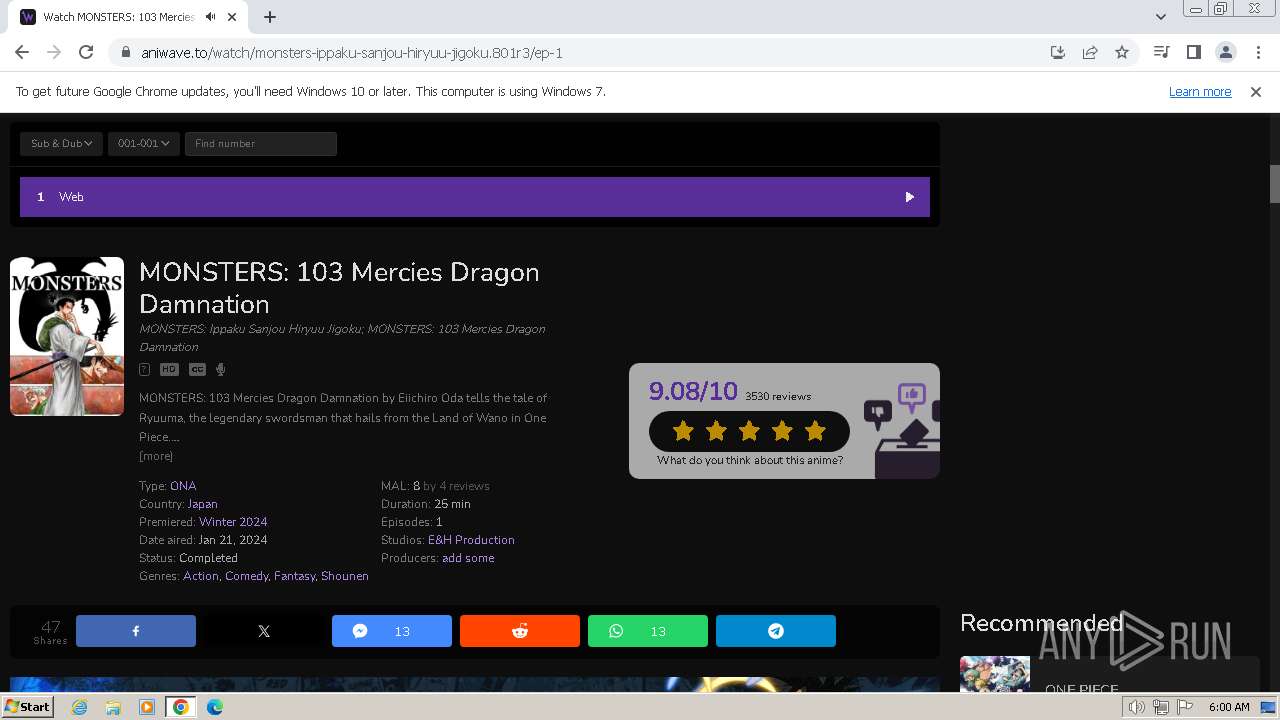
Task: Open the MONSTERS poster thumbnail
Action: (67, 336)
